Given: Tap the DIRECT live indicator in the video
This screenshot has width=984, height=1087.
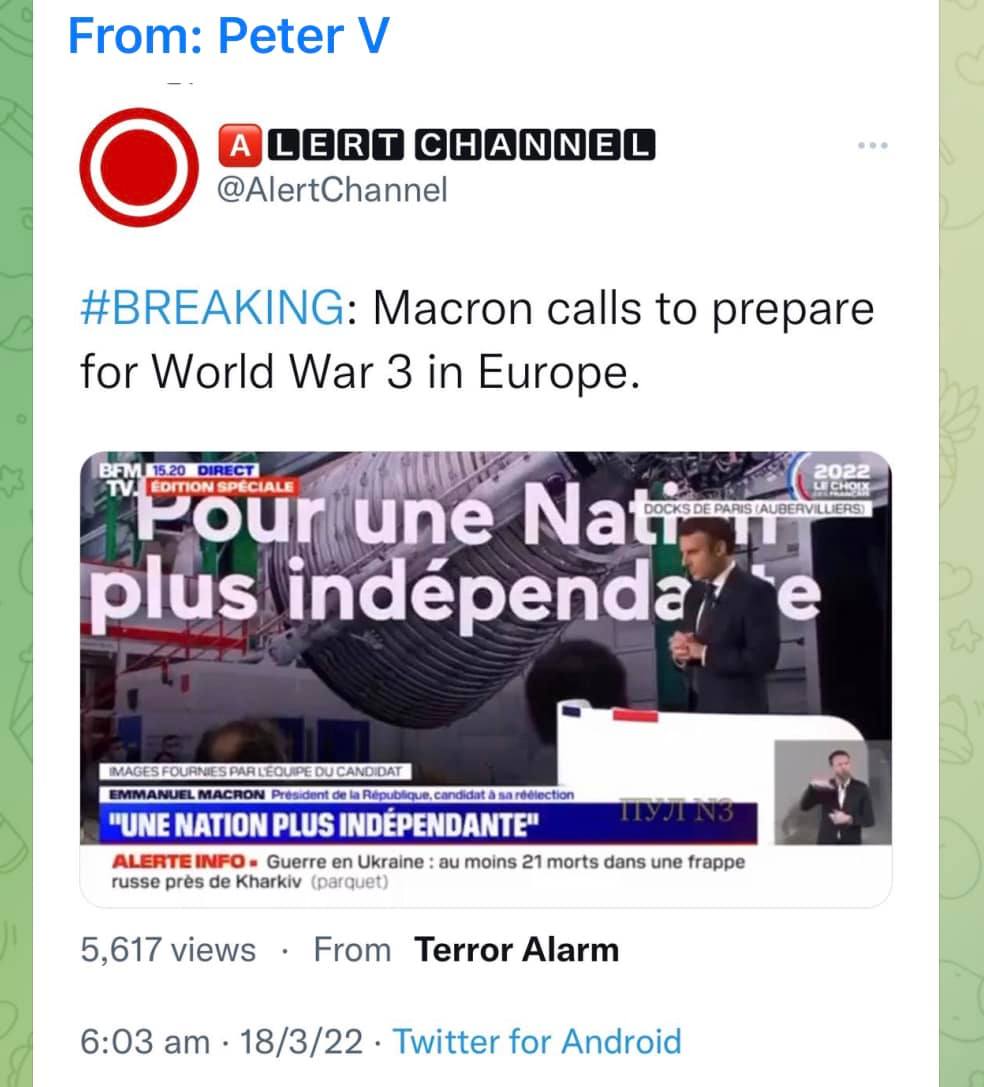Looking at the screenshot, I should 226,470.
